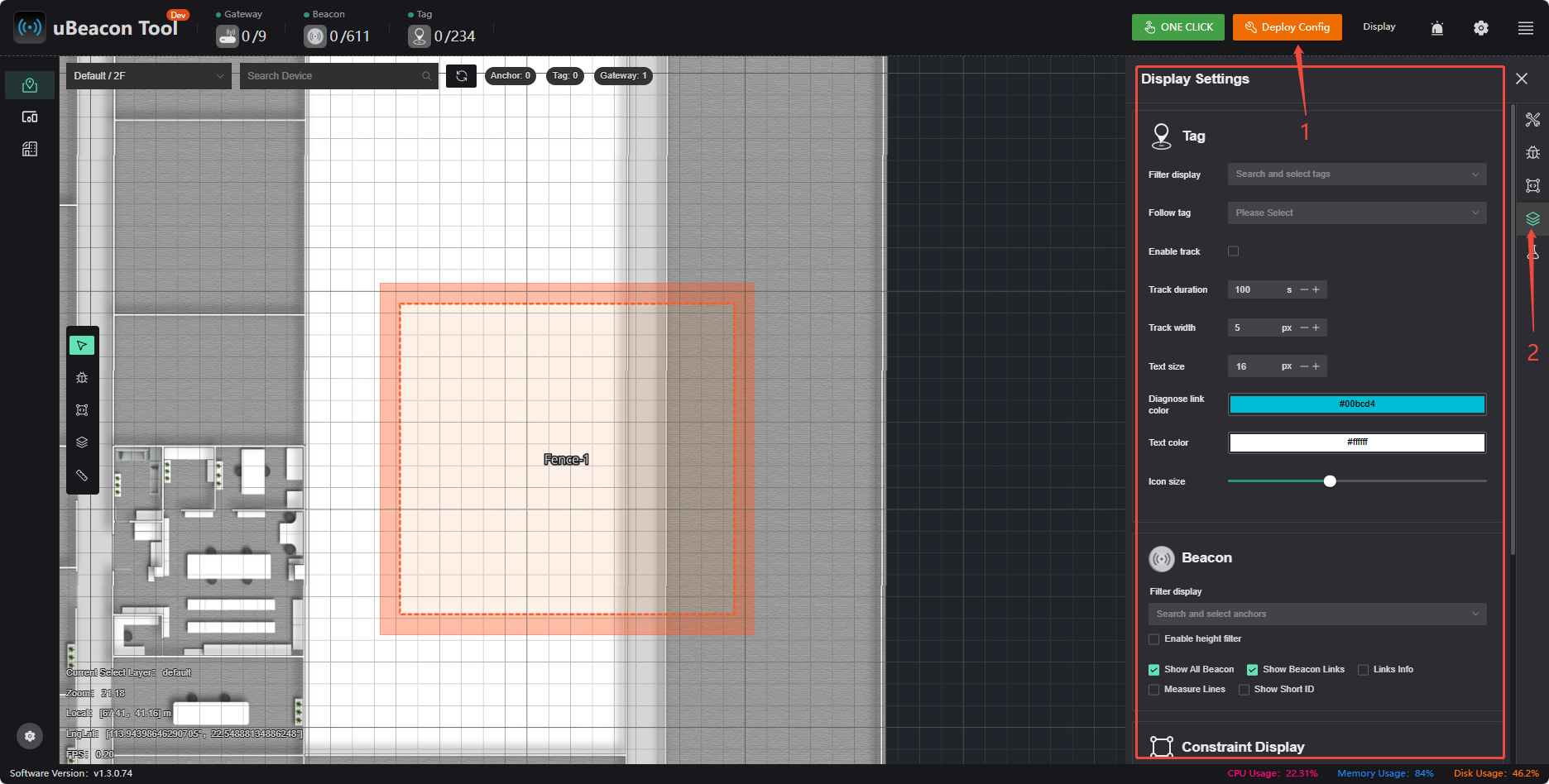1549x784 pixels.
Task: Open the Display menu item
Action: pos(1379,26)
